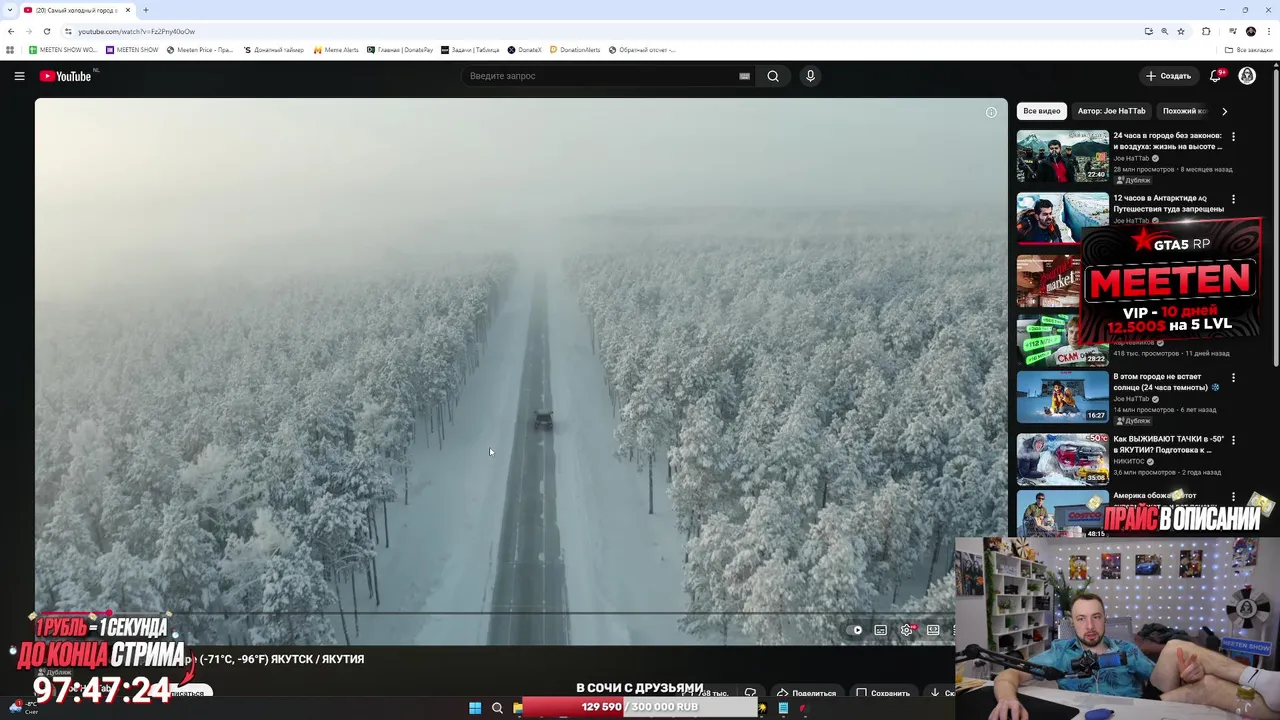
Task: Open YouTube account avatar menu
Action: coord(1247,76)
